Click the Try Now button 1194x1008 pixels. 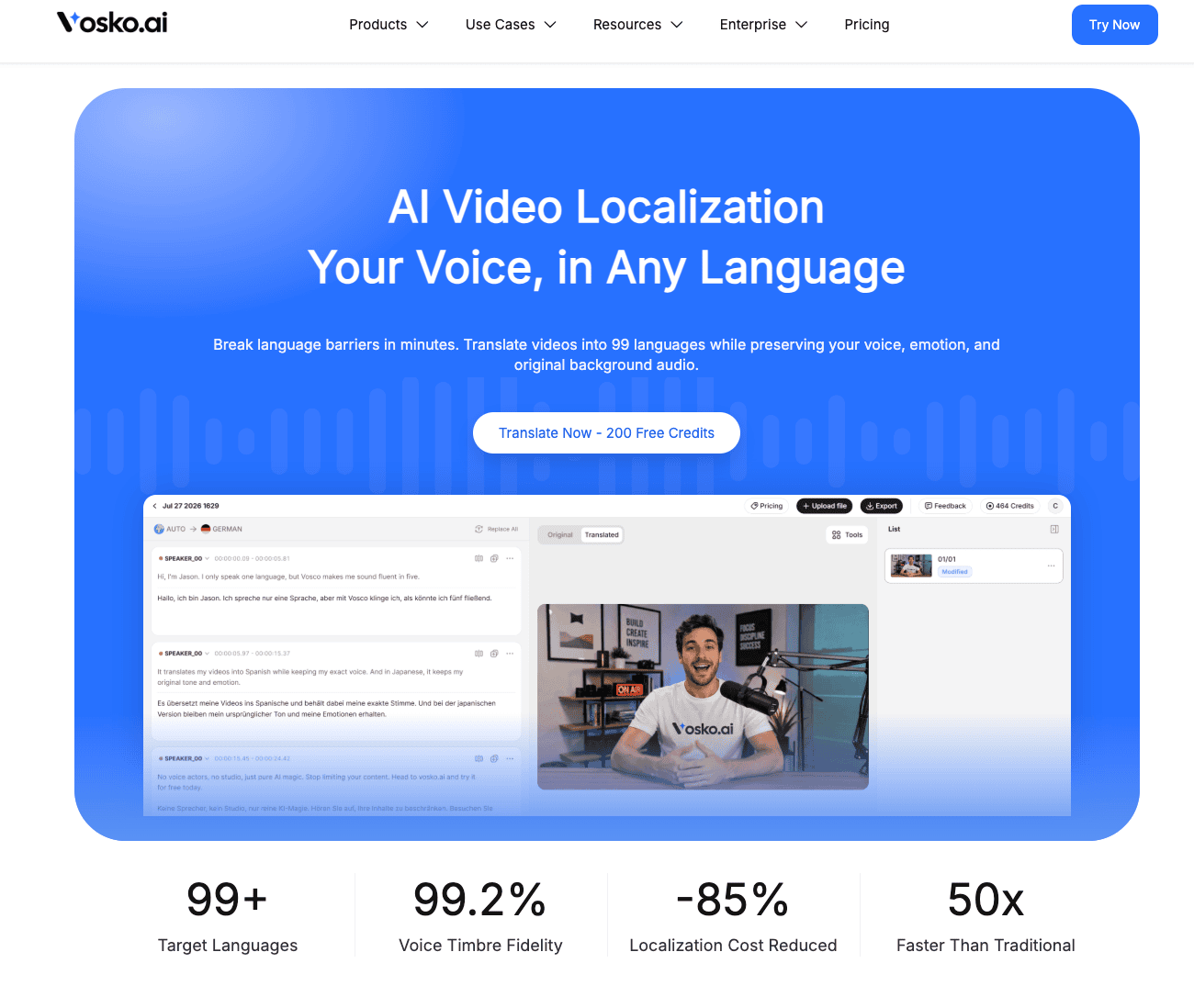click(x=1114, y=25)
